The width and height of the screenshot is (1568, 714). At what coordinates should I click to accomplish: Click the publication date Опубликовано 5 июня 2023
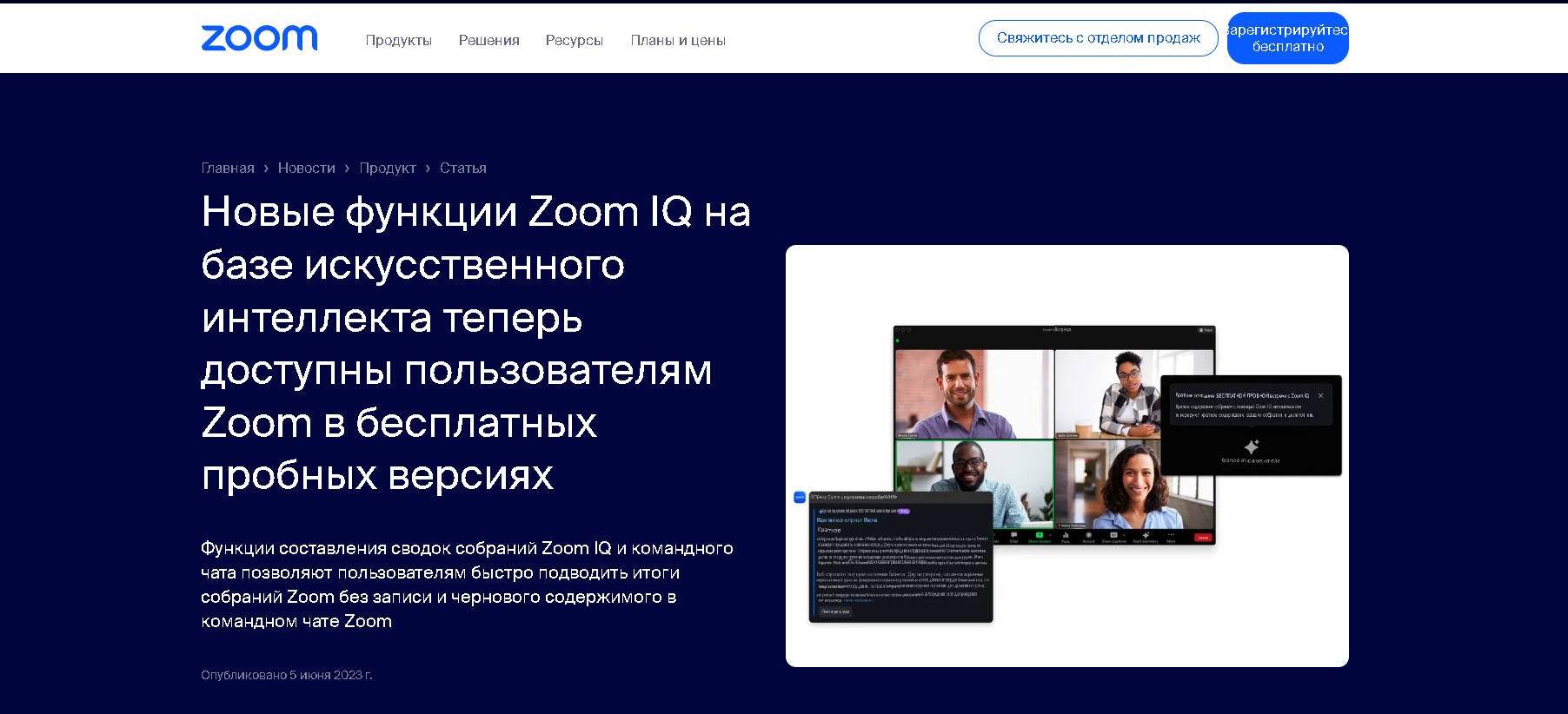tap(287, 675)
